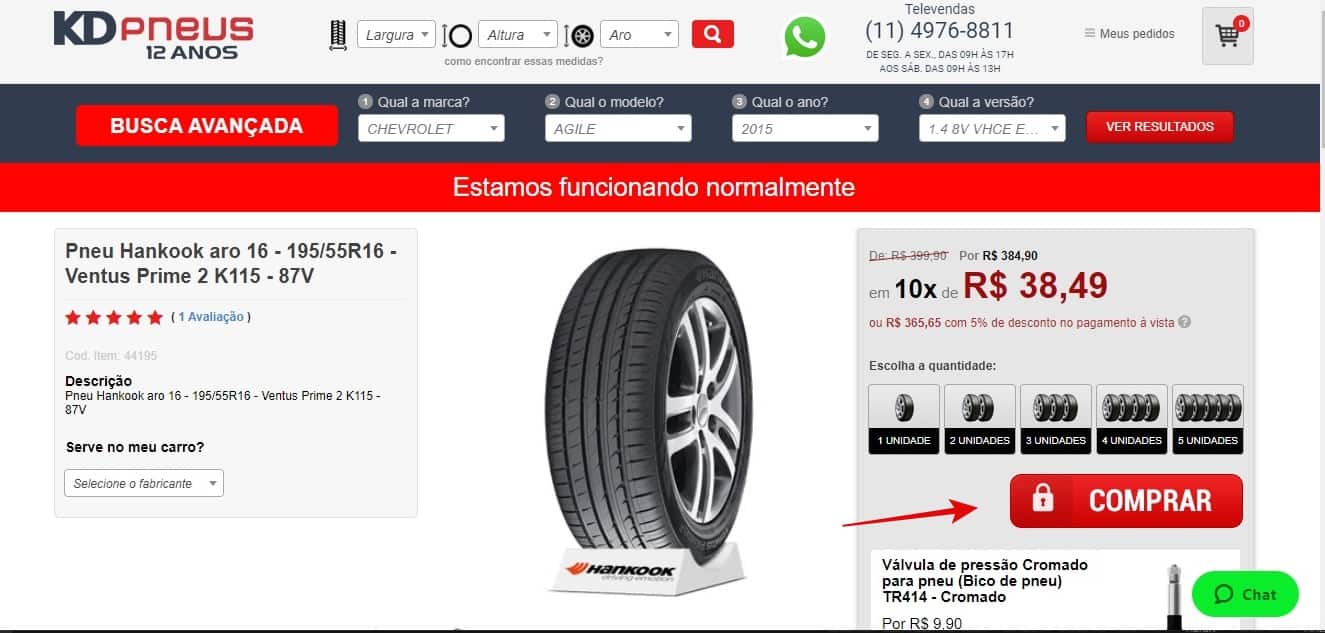
Task: Click the Comprar button
Action: click(1126, 501)
